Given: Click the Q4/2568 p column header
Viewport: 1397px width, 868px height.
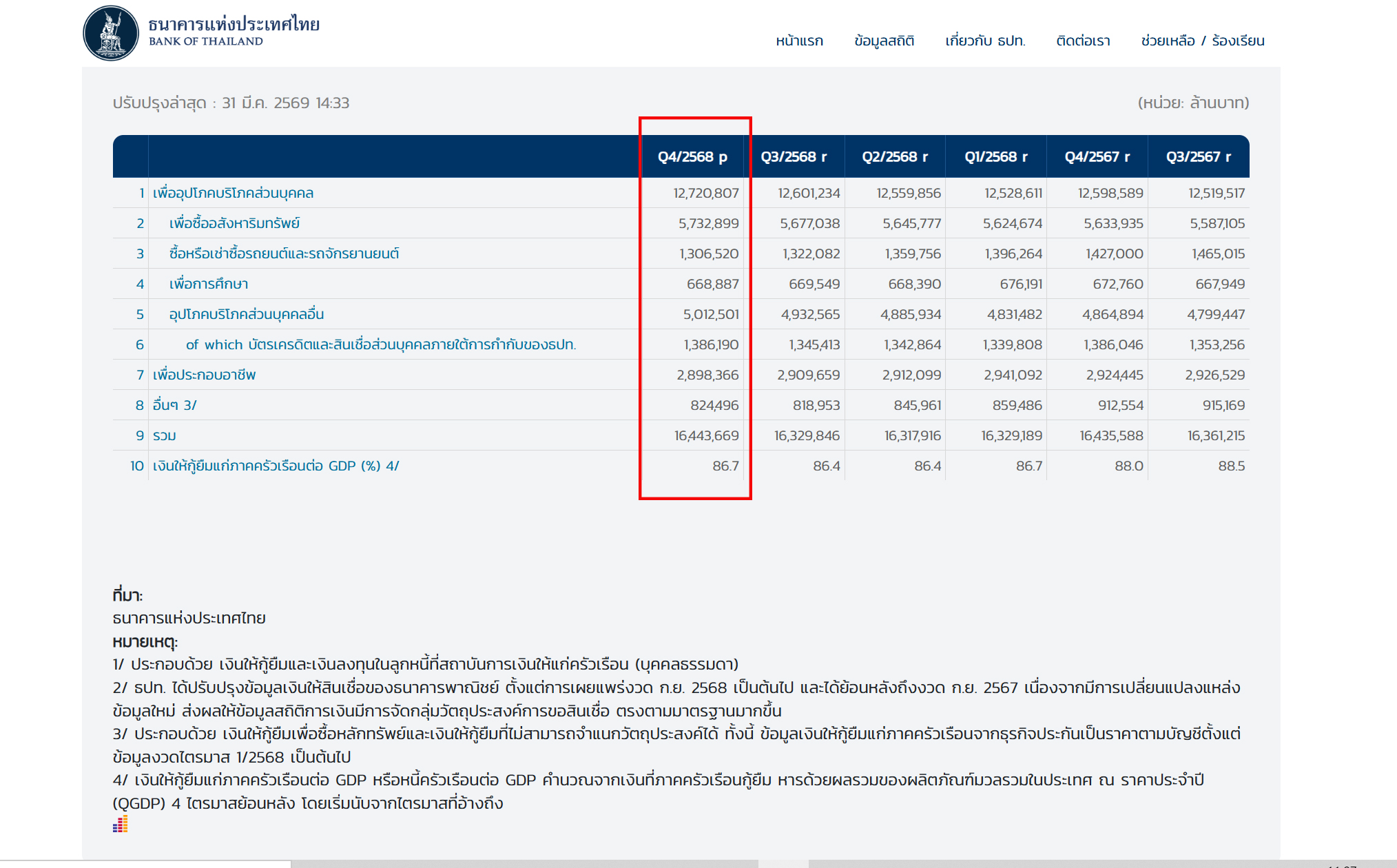Looking at the screenshot, I should click(x=692, y=157).
